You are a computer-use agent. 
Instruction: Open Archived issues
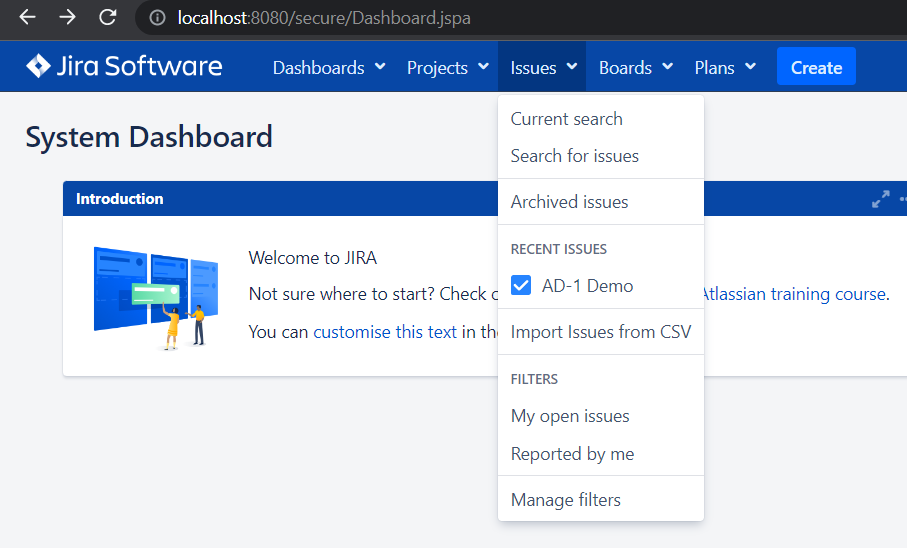click(600, 202)
